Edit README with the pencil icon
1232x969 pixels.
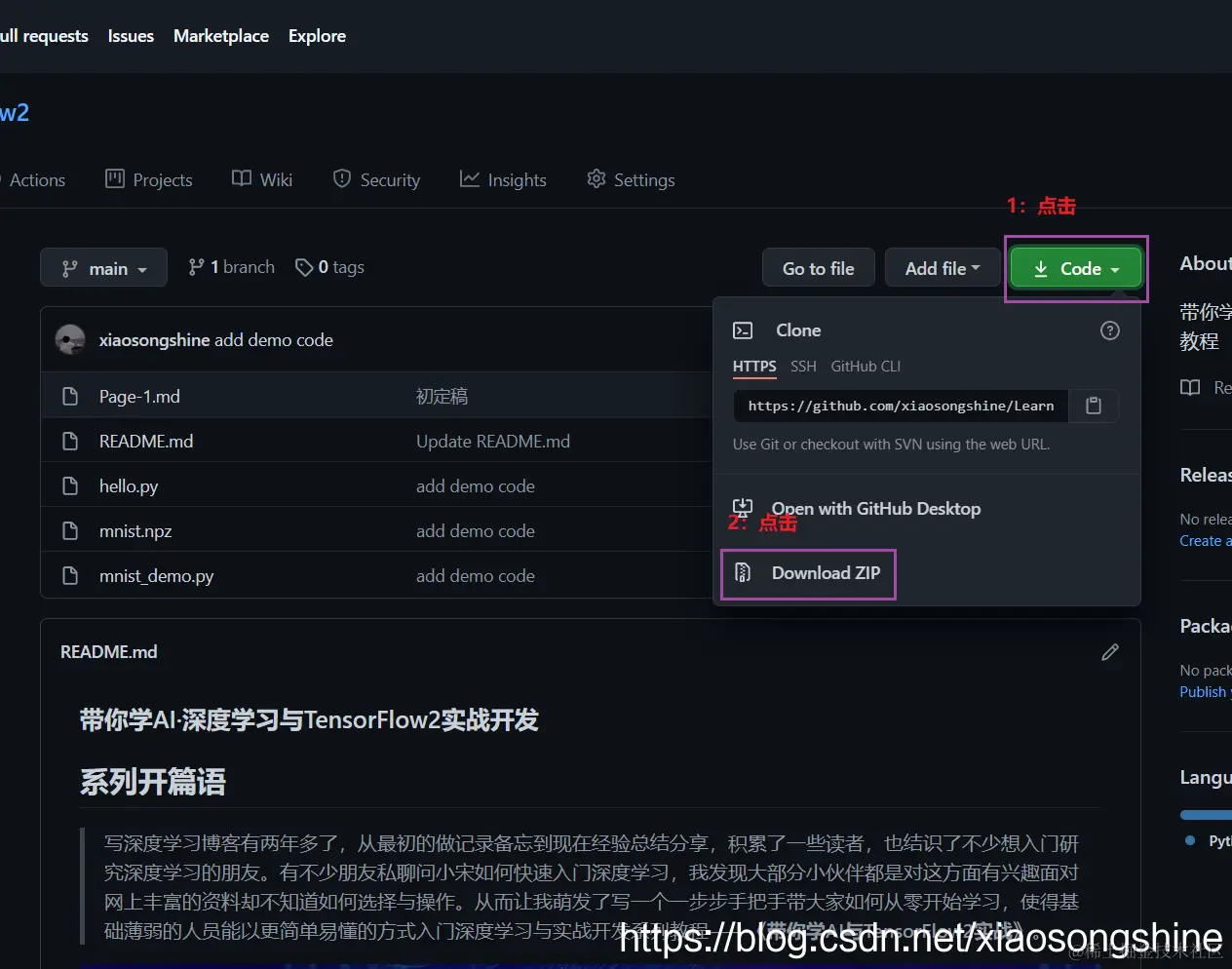pyautogui.click(x=1110, y=652)
